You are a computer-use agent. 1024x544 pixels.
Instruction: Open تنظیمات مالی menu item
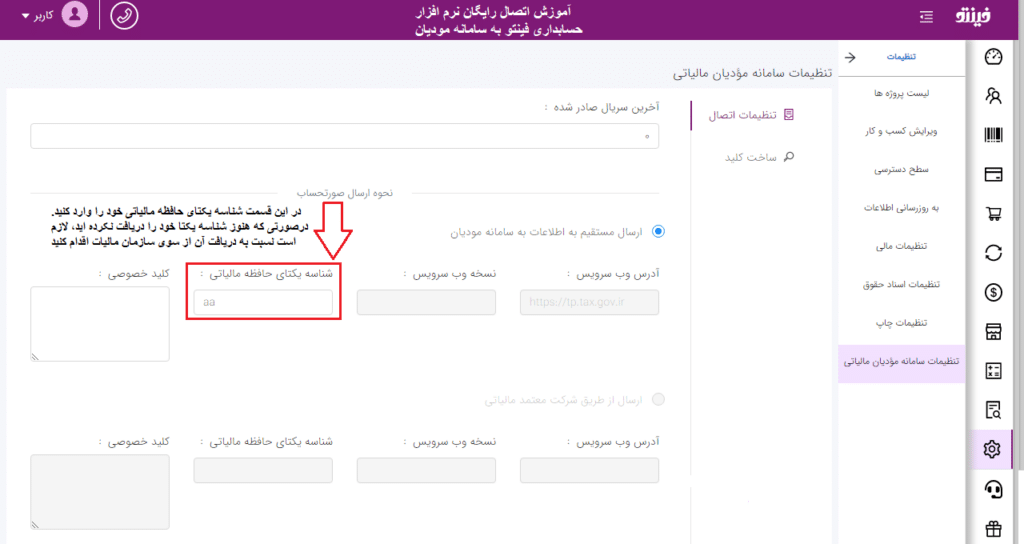click(901, 246)
